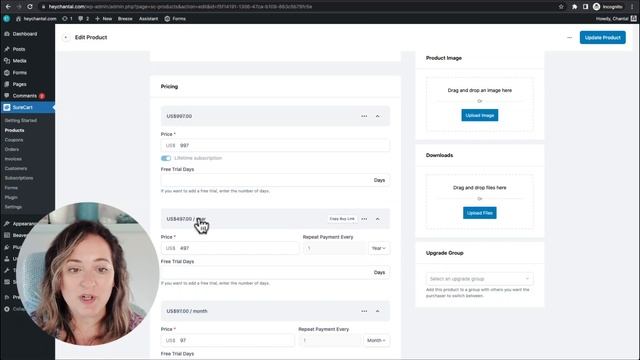Open Forms above Pages in the sidebar
The image size is (640, 360).
20,73
